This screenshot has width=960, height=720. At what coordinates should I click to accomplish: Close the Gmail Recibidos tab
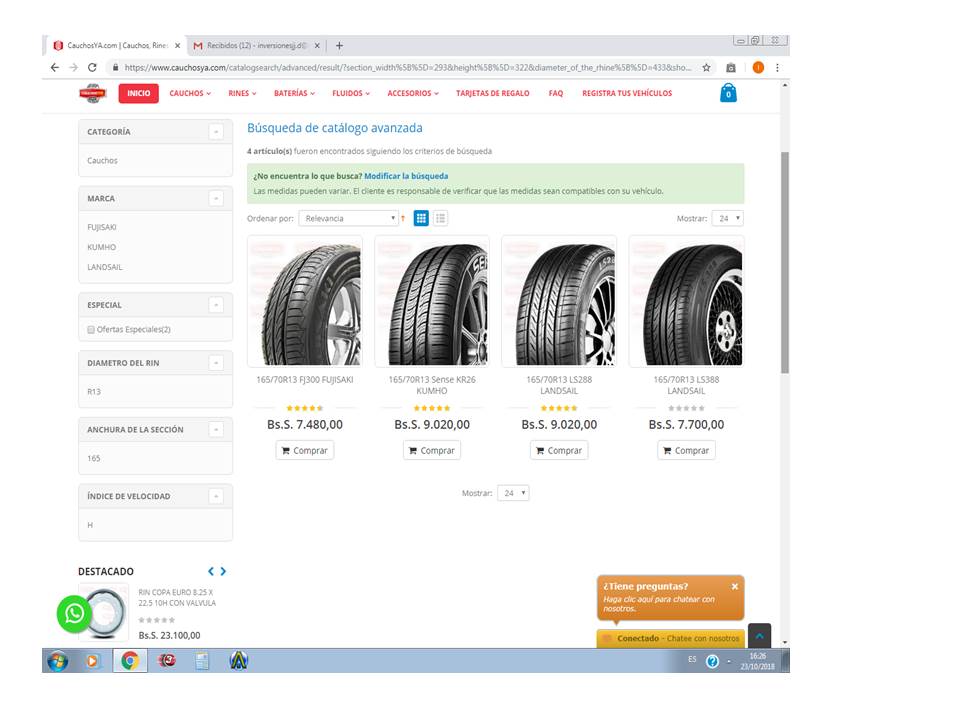317,45
